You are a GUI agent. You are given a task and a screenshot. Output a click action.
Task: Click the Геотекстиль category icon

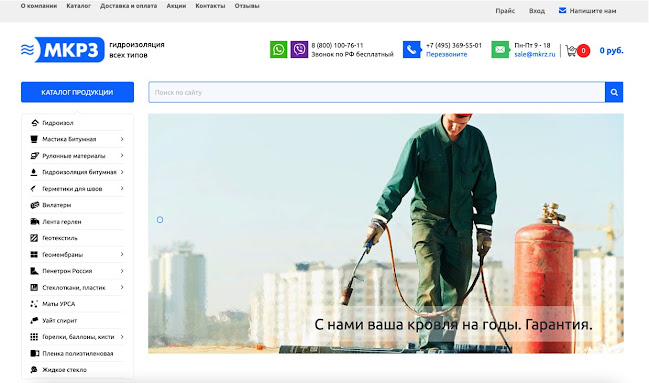[34, 238]
